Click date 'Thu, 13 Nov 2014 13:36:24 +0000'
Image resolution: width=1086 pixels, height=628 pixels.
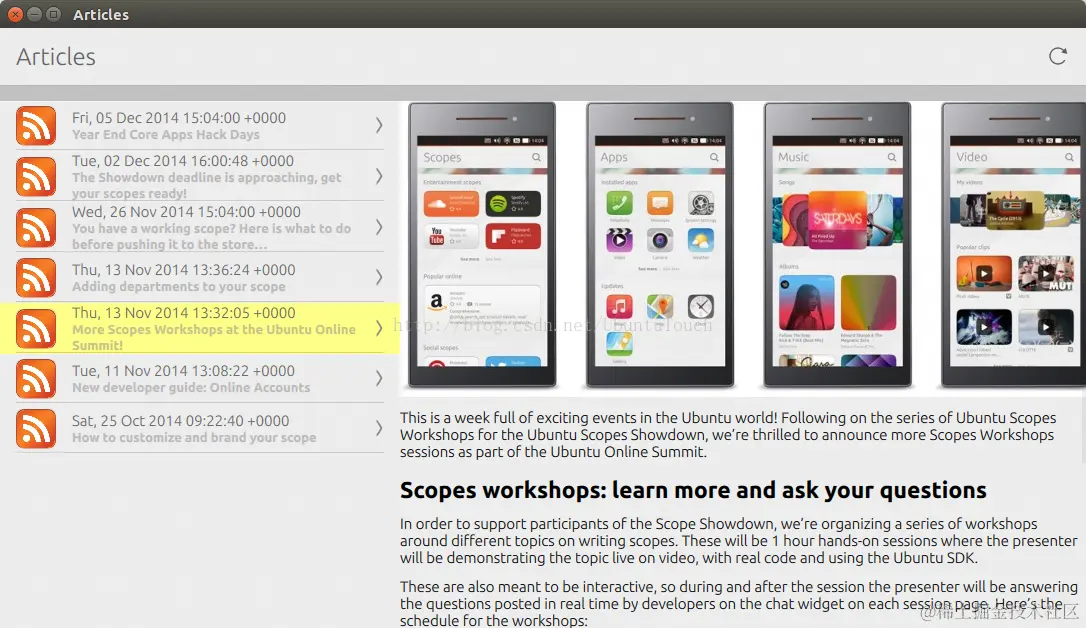(184, 270)
